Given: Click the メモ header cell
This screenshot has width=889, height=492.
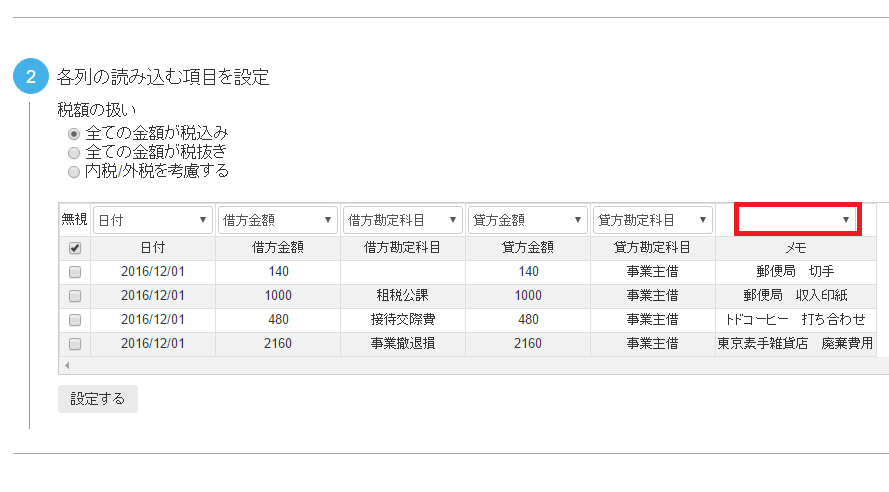Looking at the screenshot, I should point(796,248).
